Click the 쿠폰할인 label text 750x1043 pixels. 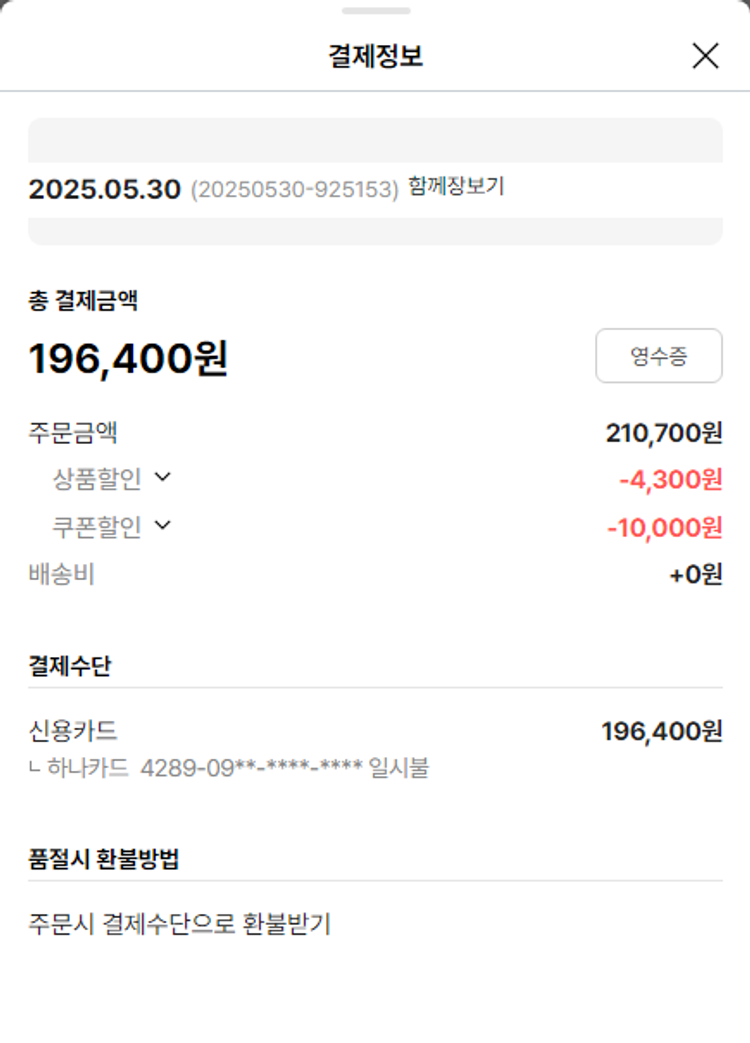(x=97, y=527)
